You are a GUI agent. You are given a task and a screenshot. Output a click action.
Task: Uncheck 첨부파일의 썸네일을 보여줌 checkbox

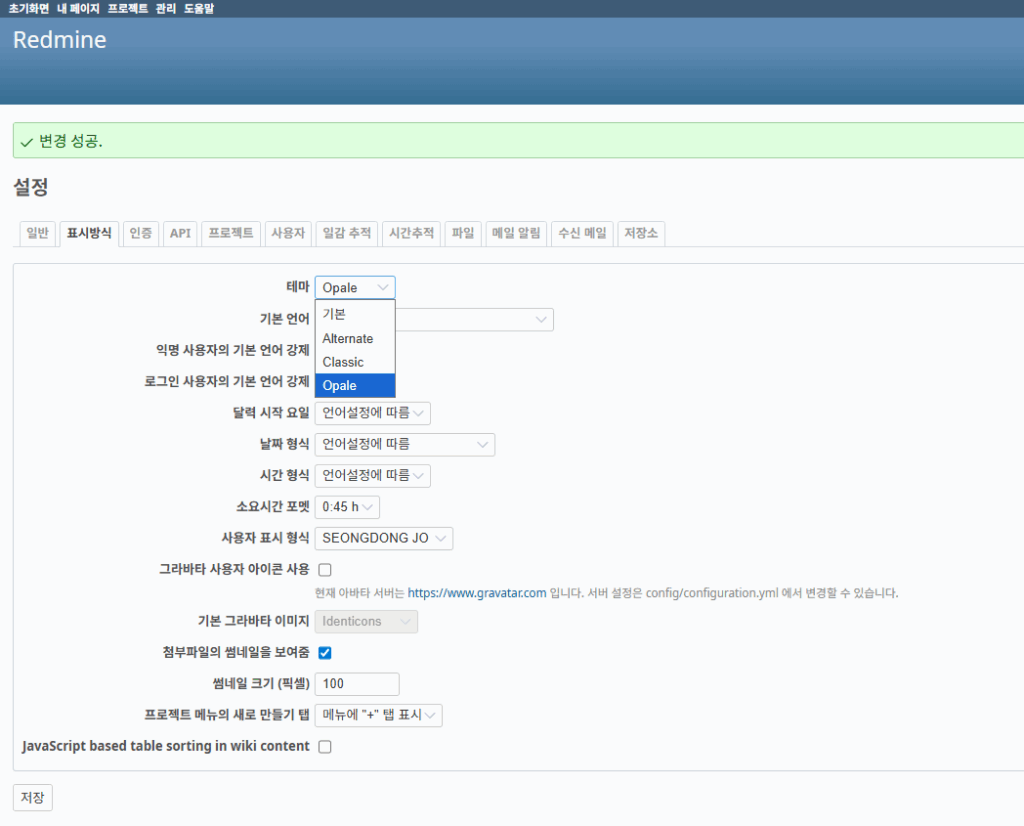[325, 653]
